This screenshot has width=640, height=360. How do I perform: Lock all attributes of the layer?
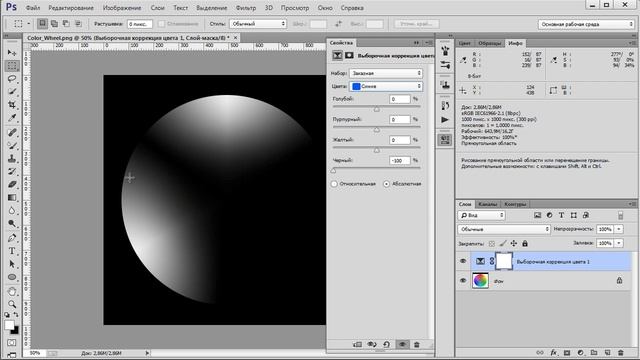point(525,243)
